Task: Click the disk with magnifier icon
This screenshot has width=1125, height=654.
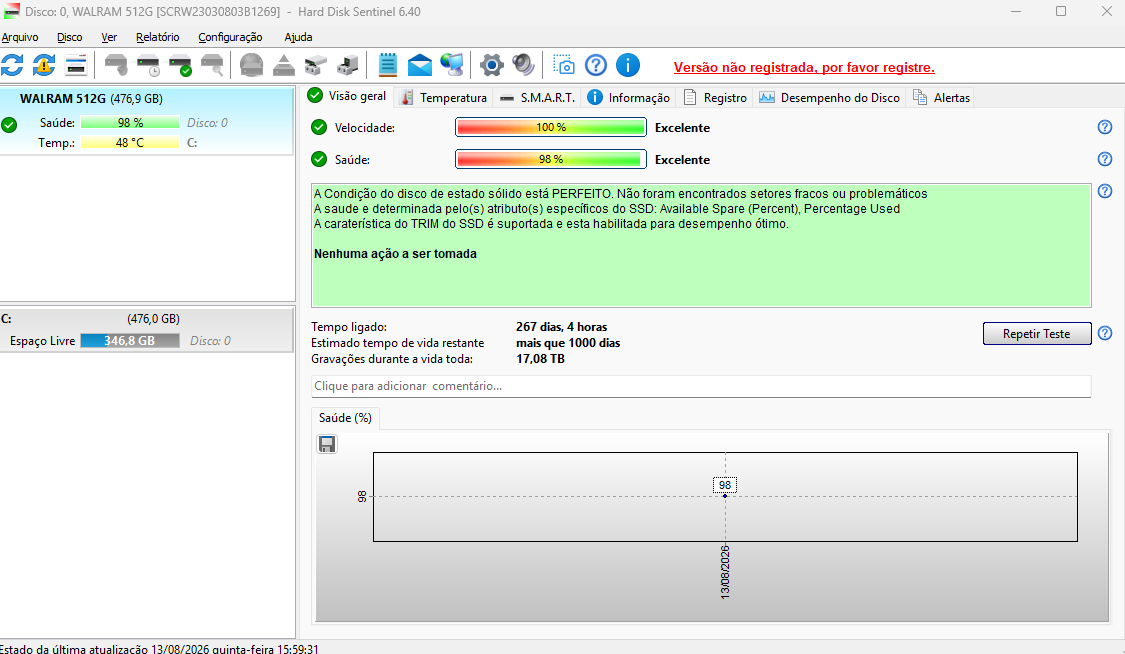Action: pos(212,65)
